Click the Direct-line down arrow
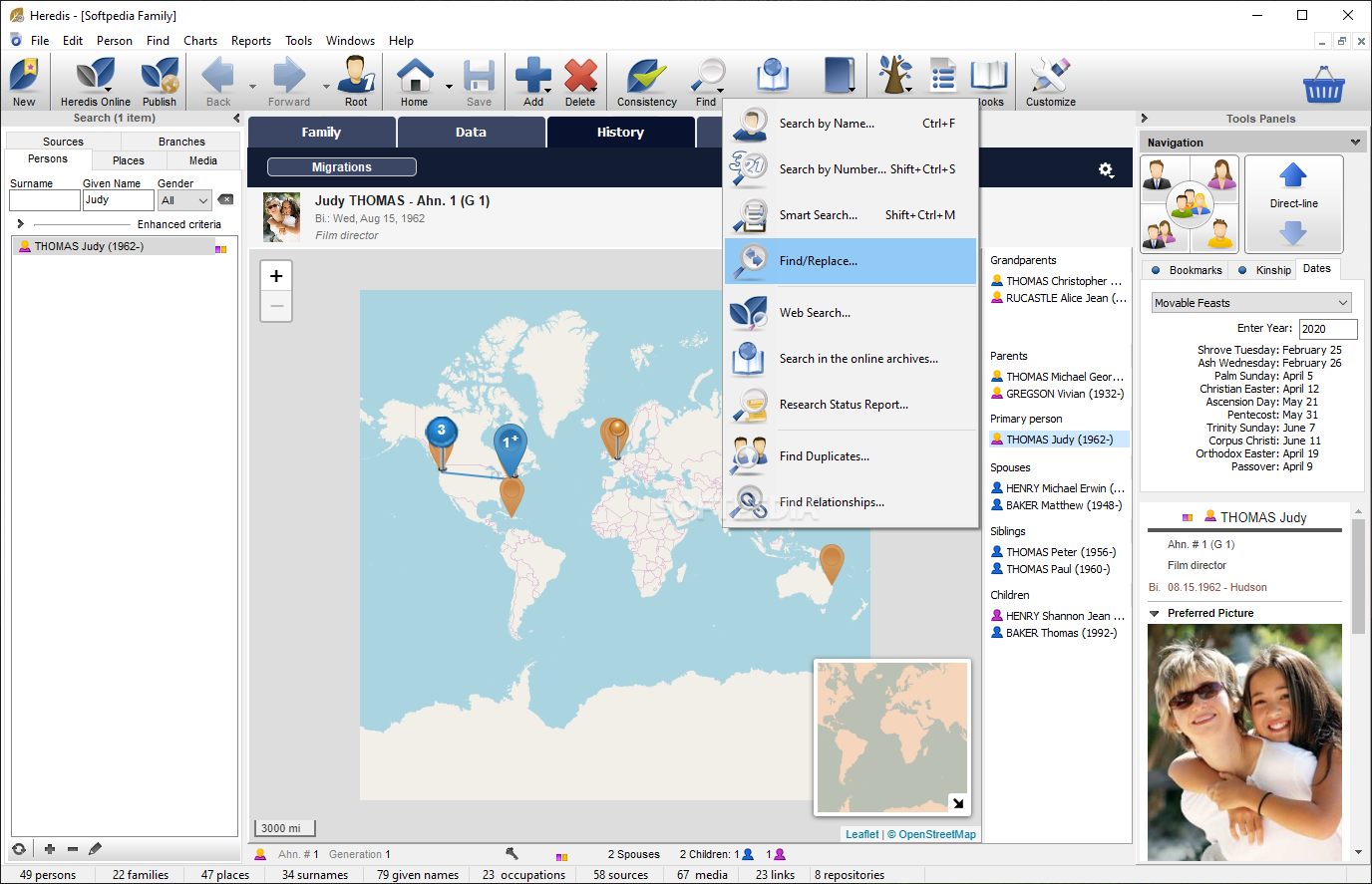The image size is (1372, 884). point(1293,232)
